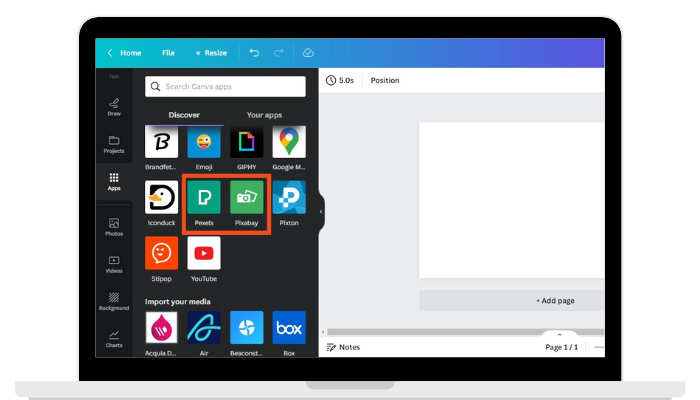Go back with the Home arrow icon

[x=110, y=53]
